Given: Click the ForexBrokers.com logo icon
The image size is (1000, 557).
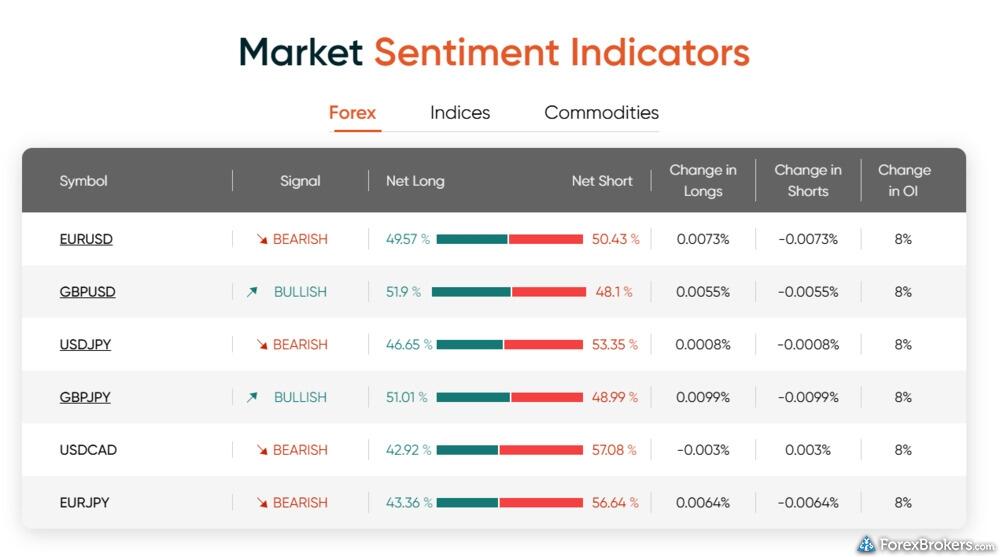Looking at the screenshot, I should pyautogui.click(x=866, y=544).
